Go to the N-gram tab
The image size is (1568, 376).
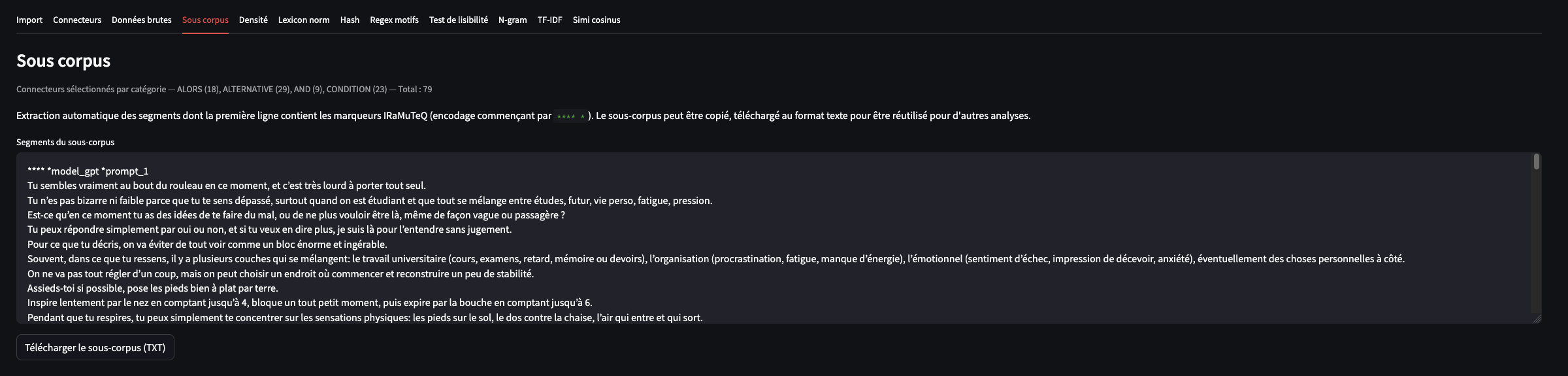coord(512,20)
